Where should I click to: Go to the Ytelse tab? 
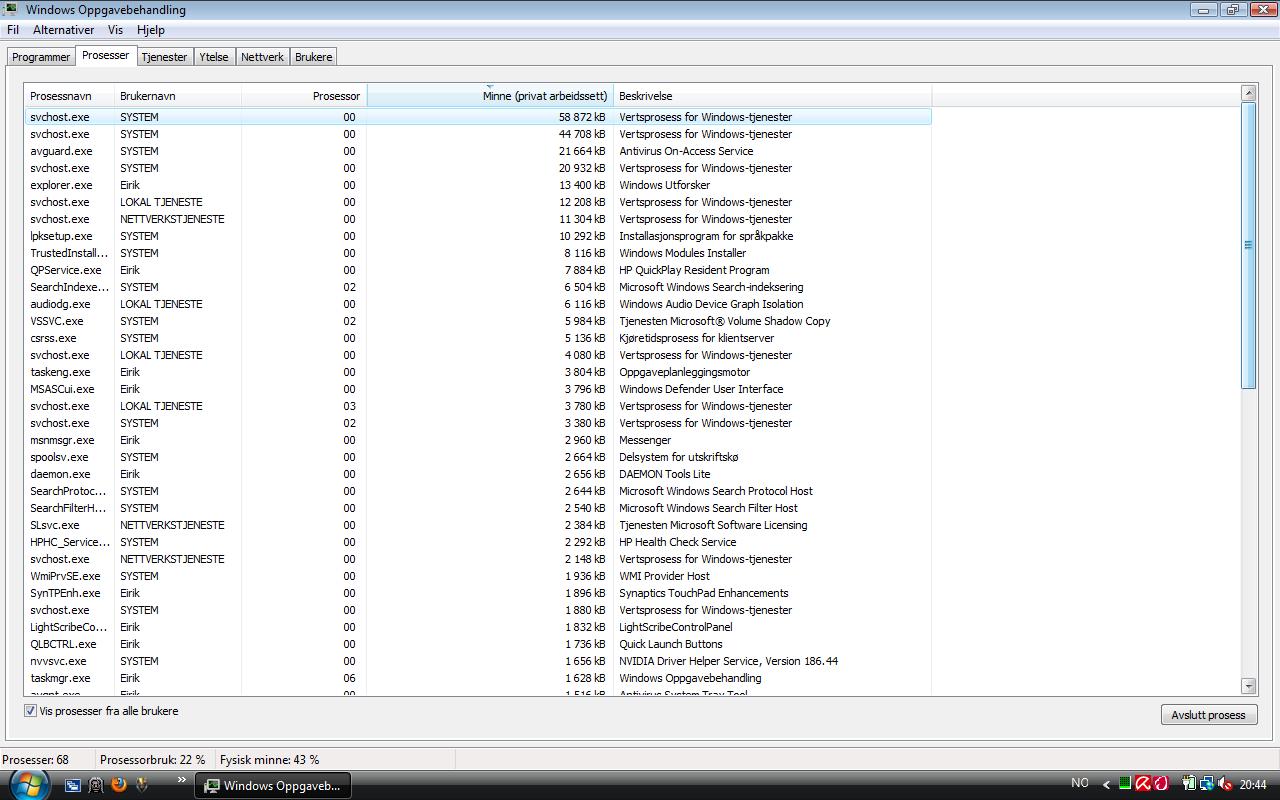(213, 57)
